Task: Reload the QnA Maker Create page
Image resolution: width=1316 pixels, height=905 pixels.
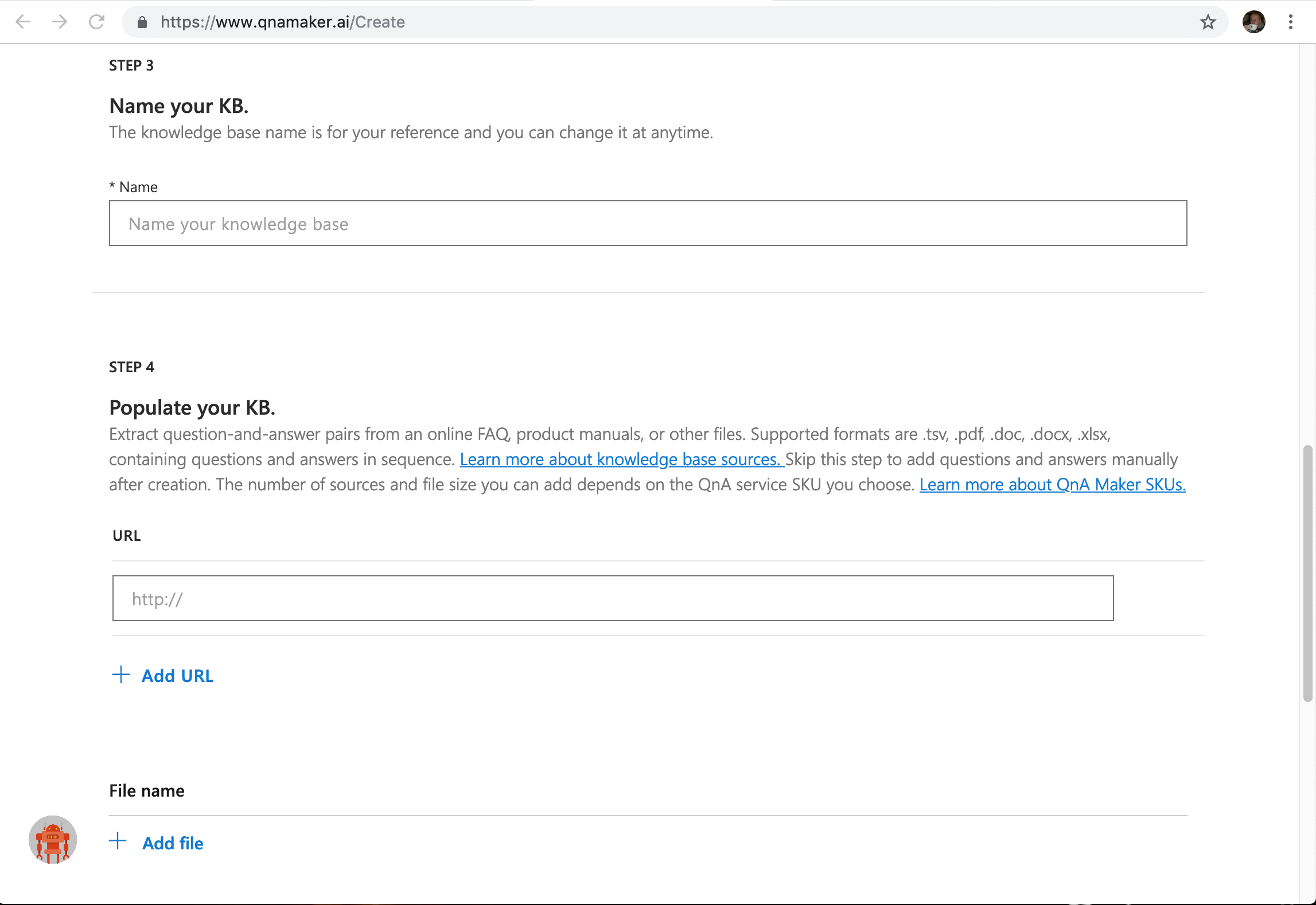Action: tap(96, 22)
